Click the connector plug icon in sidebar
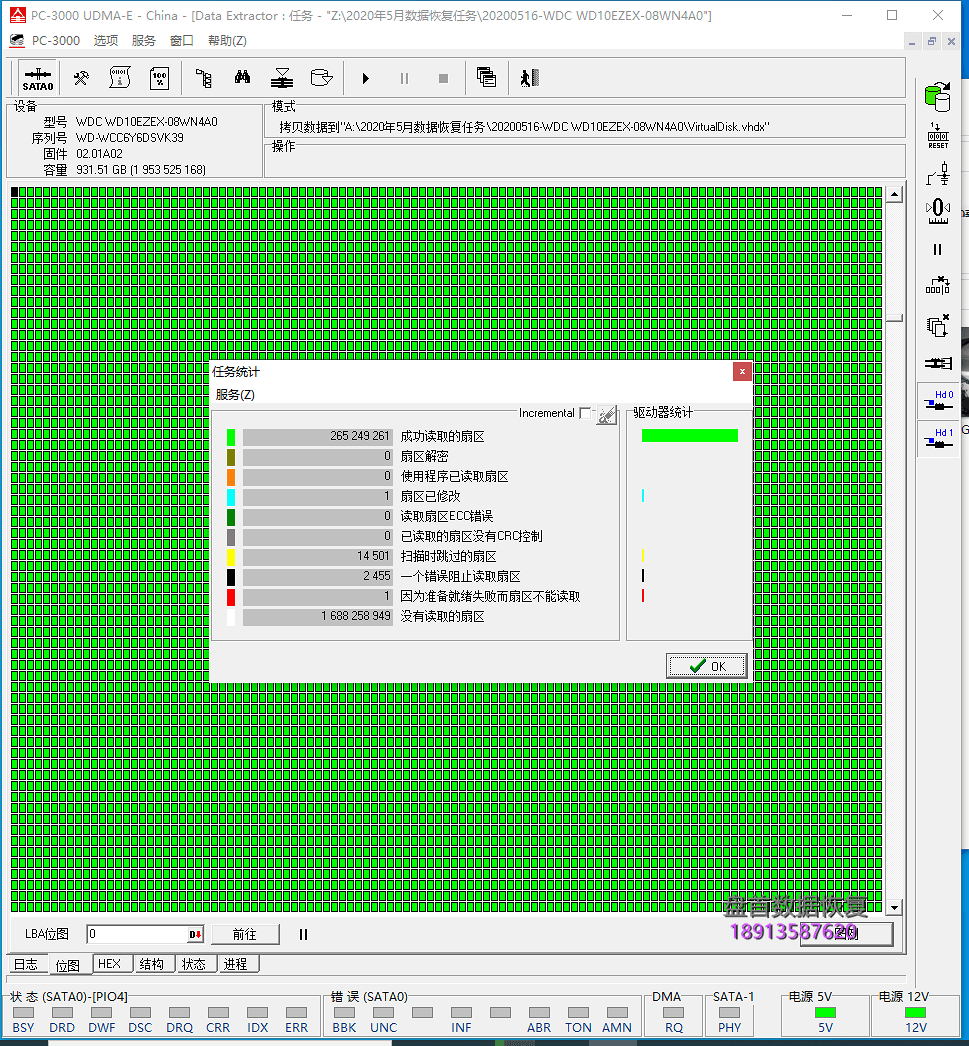Image resolution: width=969 pixels, height=1046 pixels. pos(938,364)
